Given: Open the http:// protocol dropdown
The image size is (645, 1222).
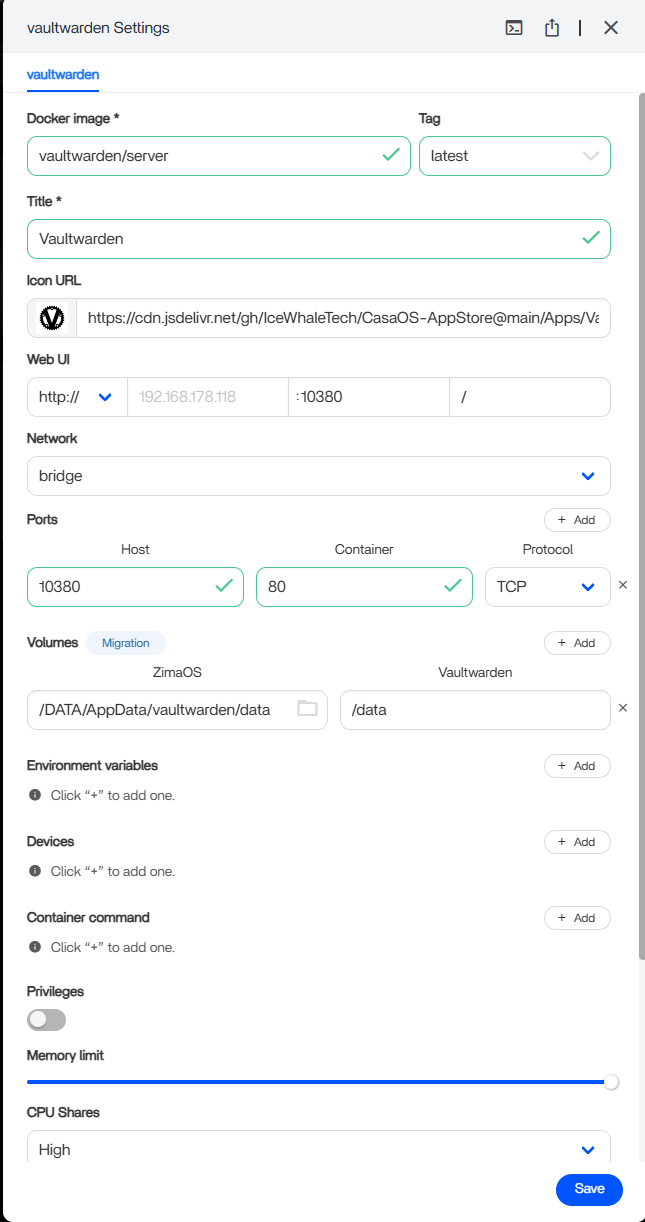Looking at the screenshot, I should point(77,397).
